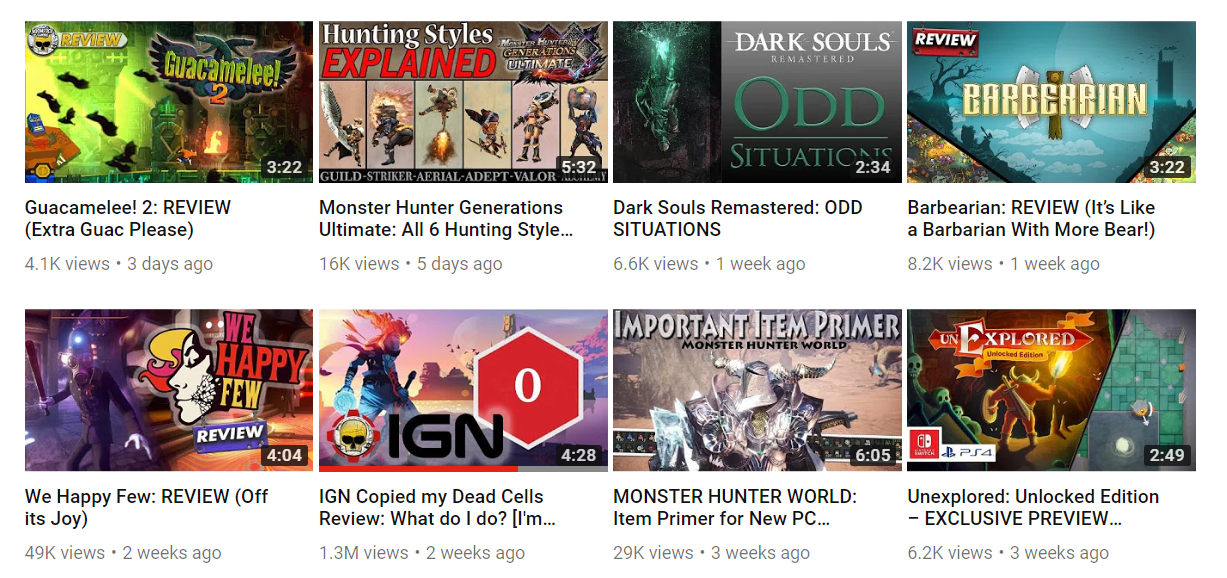
Task: Open the We Happy Few review thumbnail
Action: pyautogui.click(x=169, y=390)
